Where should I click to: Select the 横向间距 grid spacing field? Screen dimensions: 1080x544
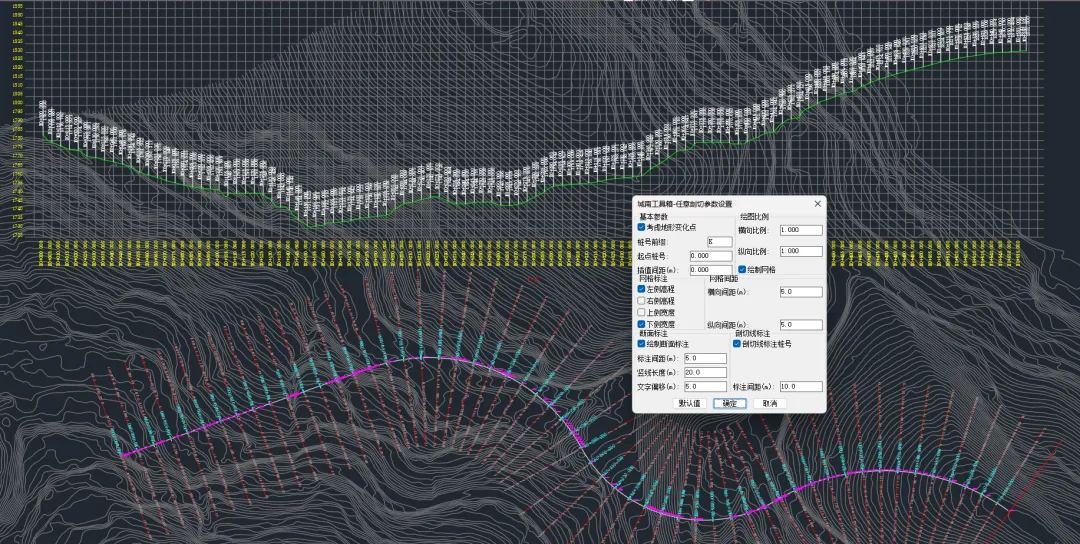801,292
